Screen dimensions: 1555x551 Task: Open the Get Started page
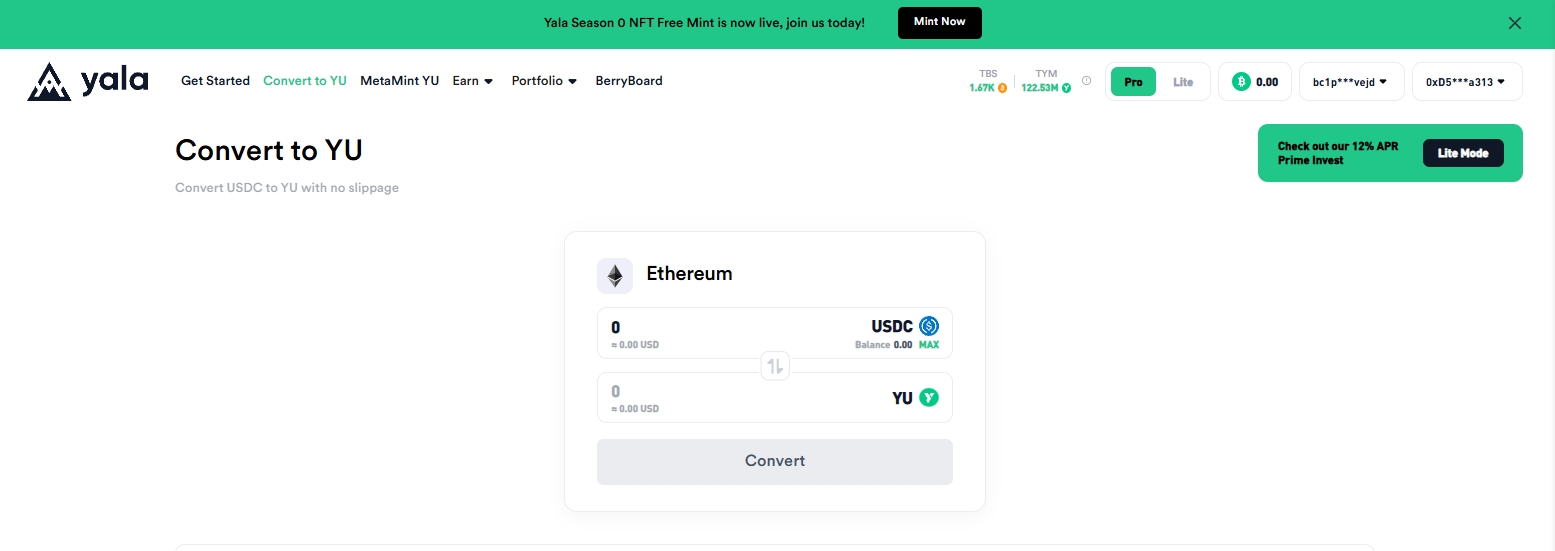[x=215, y=81]
